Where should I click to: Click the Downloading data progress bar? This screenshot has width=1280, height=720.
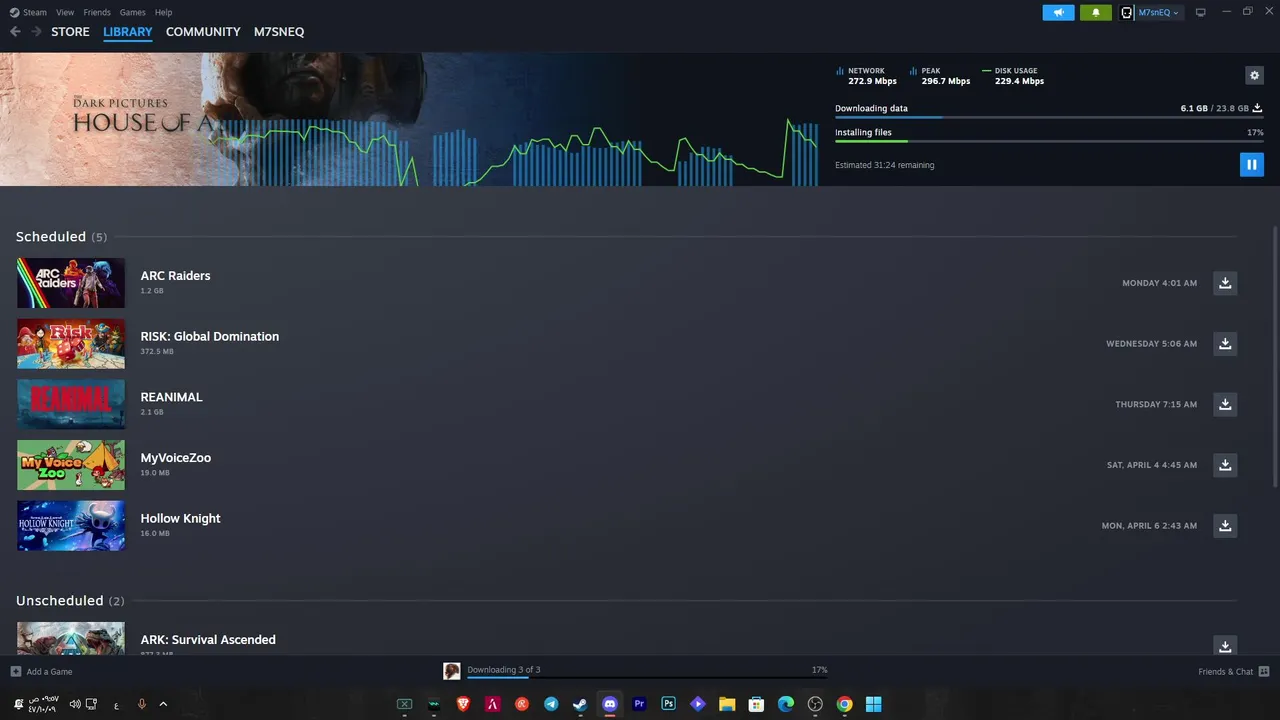[x=1049, y=118]
